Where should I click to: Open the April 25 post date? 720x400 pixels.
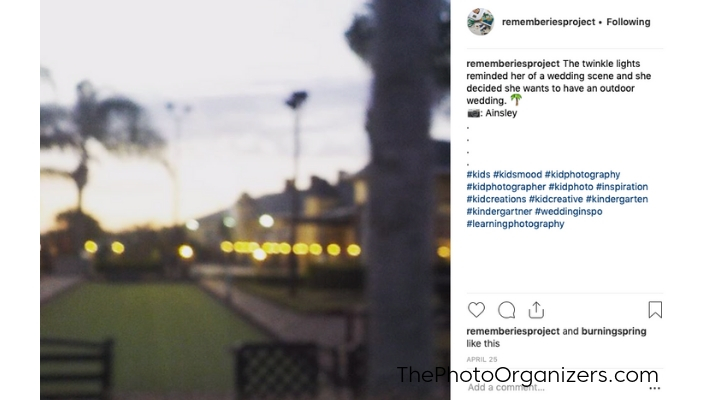(482, 360)
